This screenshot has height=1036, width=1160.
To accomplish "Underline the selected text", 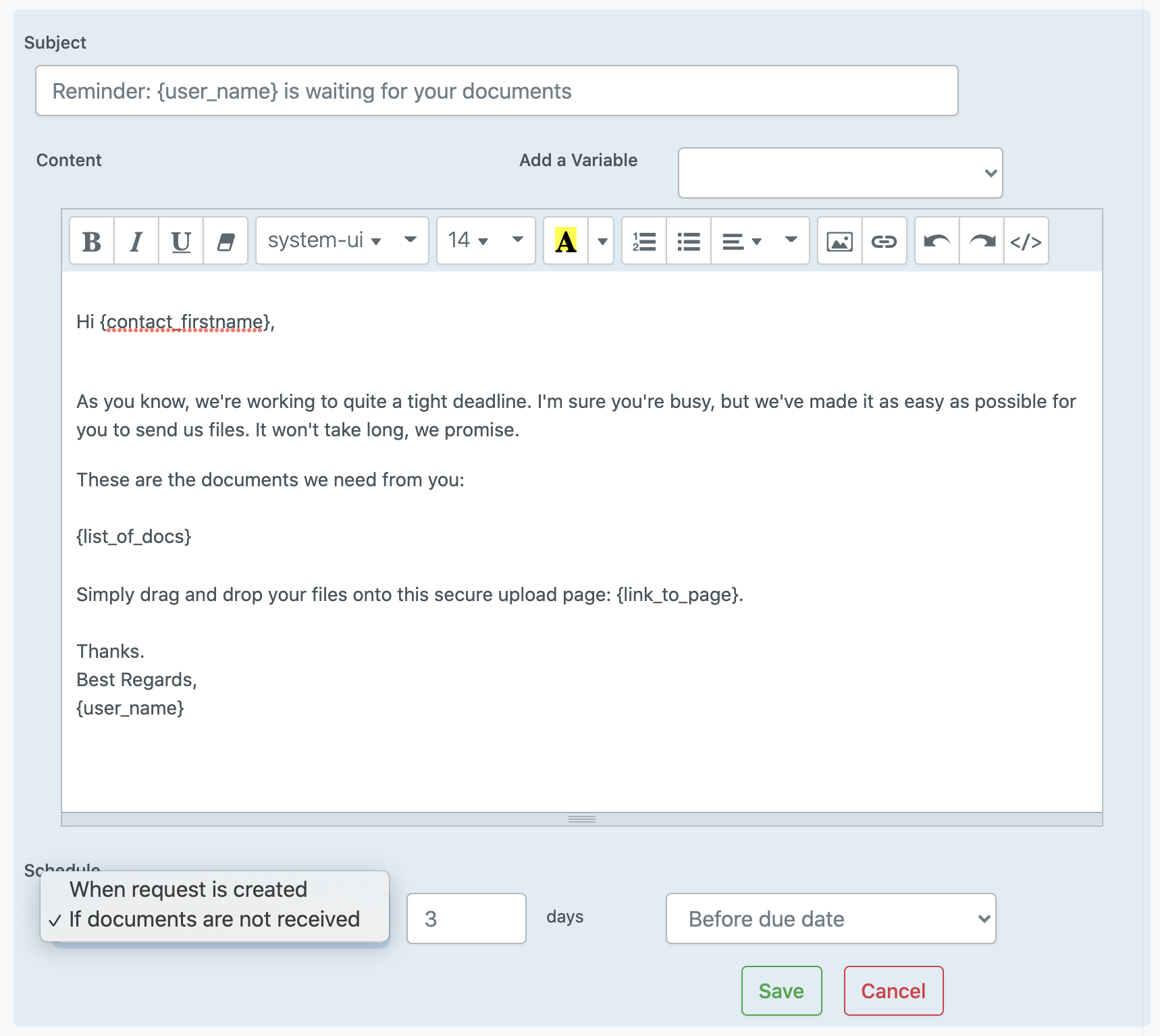I will [x=180, y=240].
